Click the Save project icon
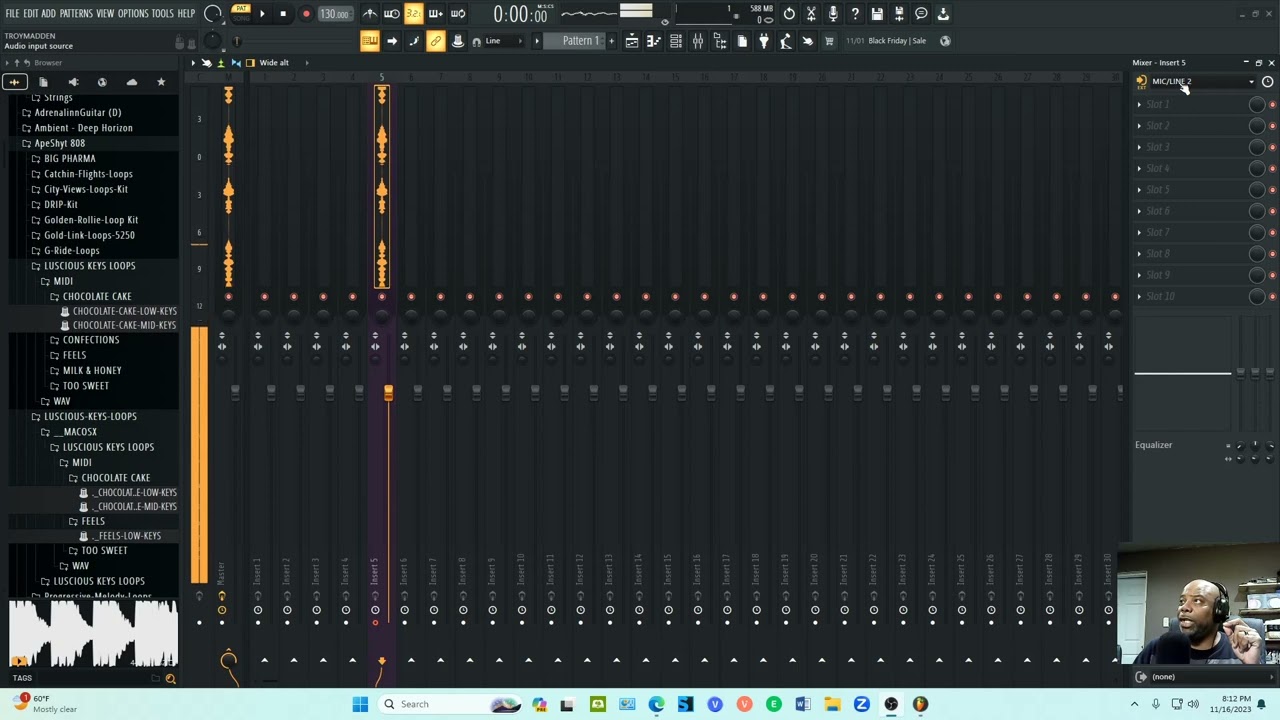This screenshot has width=1280, height=720. click(877, 14)
